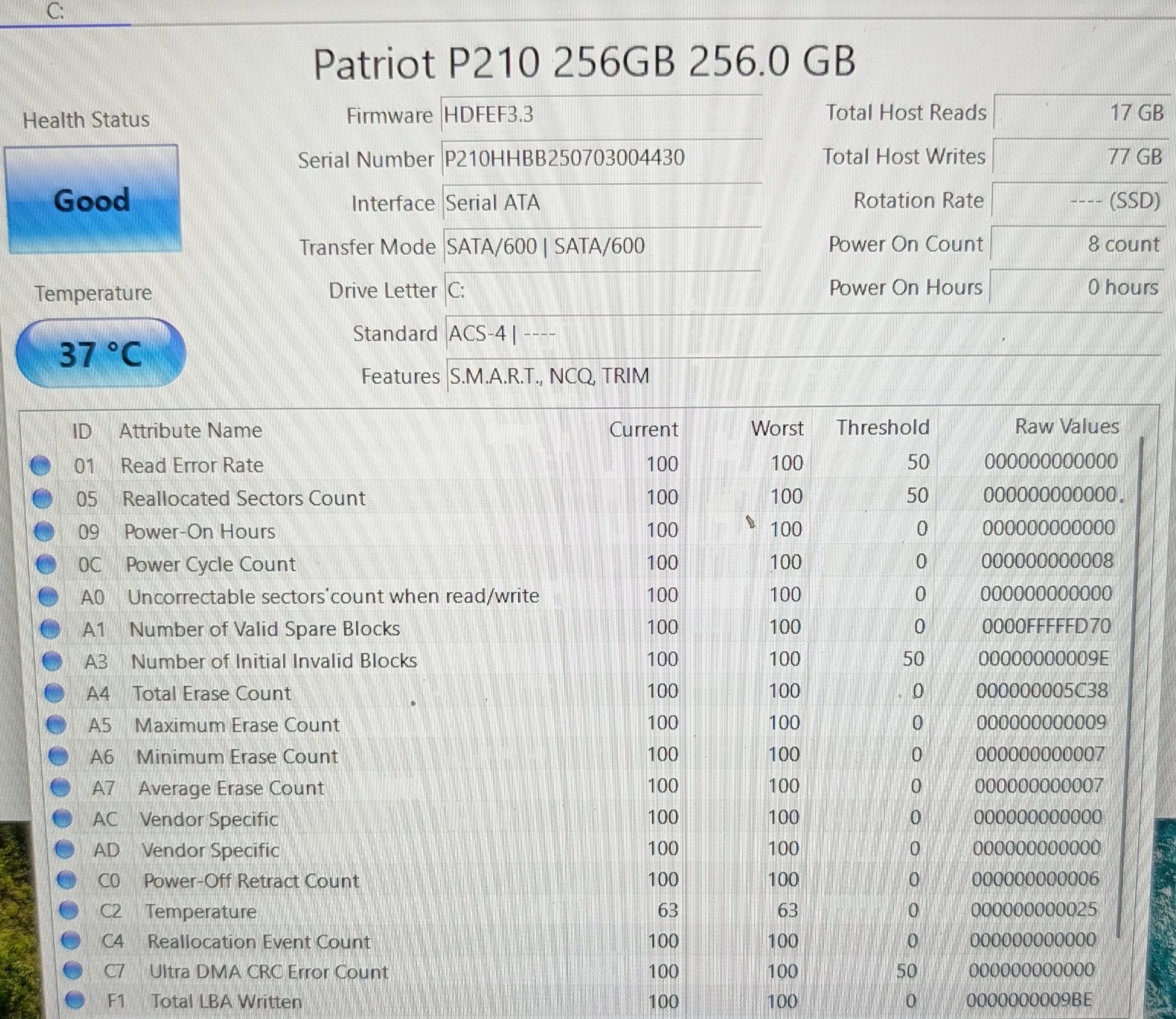Click the Transfer Mode SATA/600 field

click(x=601, y=246)
